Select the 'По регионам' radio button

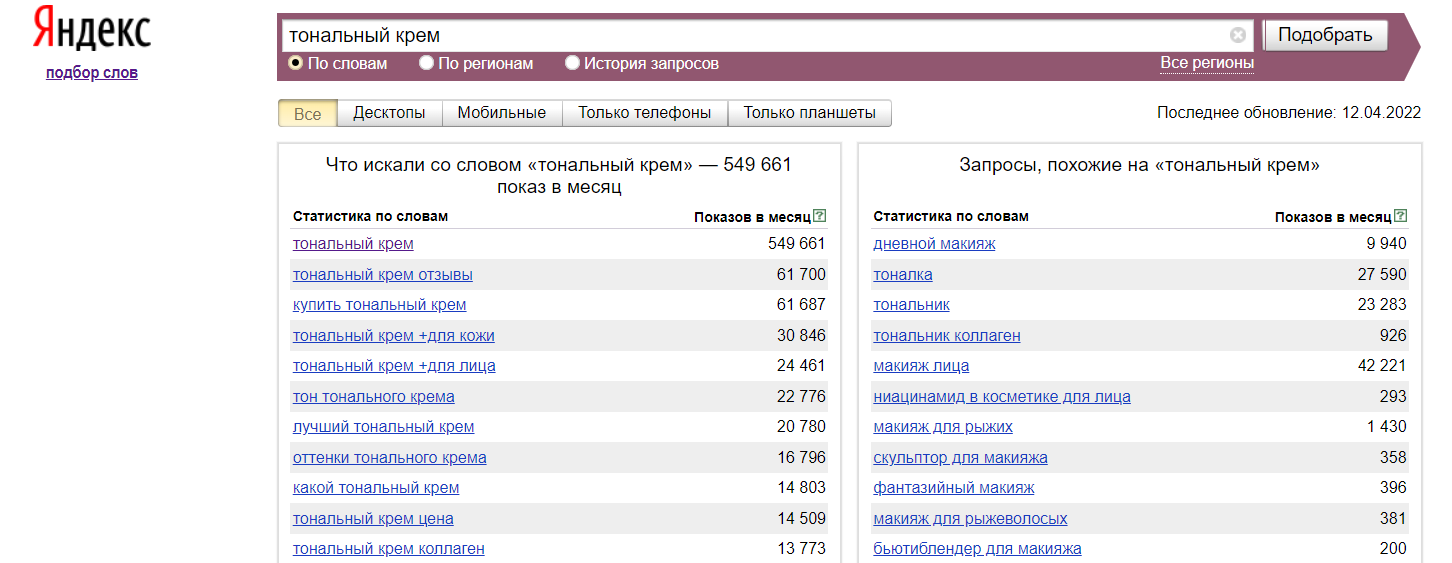[426, 63]
